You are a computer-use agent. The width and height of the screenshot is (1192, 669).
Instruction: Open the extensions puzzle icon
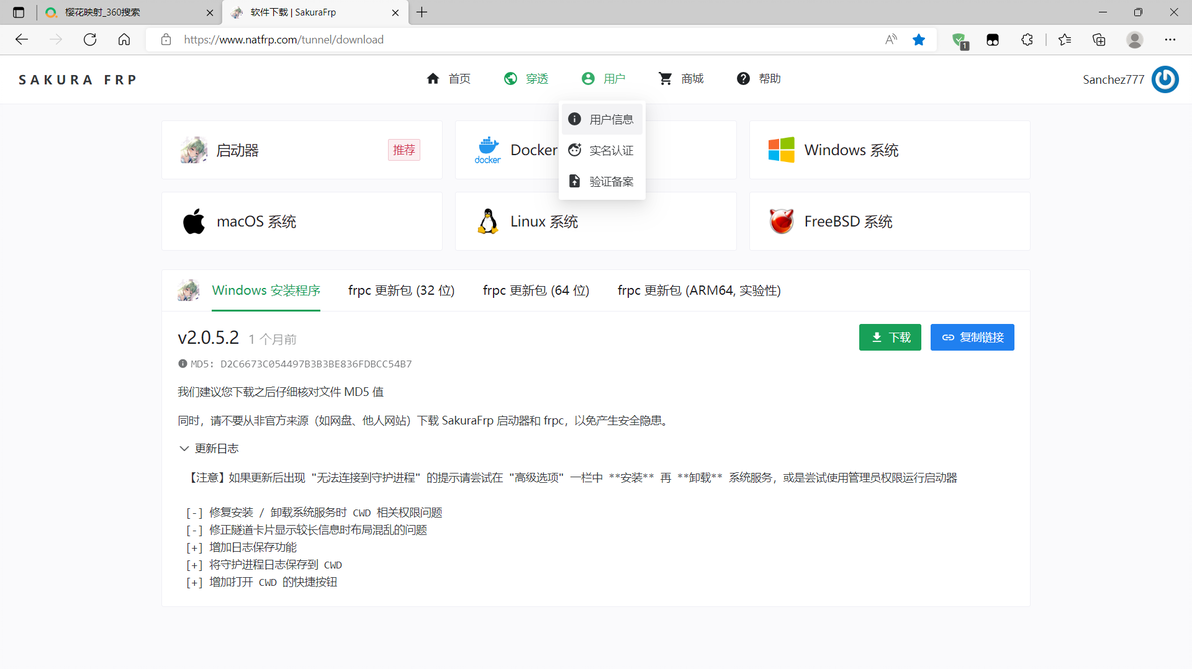pyautogui.click(x=1027, y=40)
